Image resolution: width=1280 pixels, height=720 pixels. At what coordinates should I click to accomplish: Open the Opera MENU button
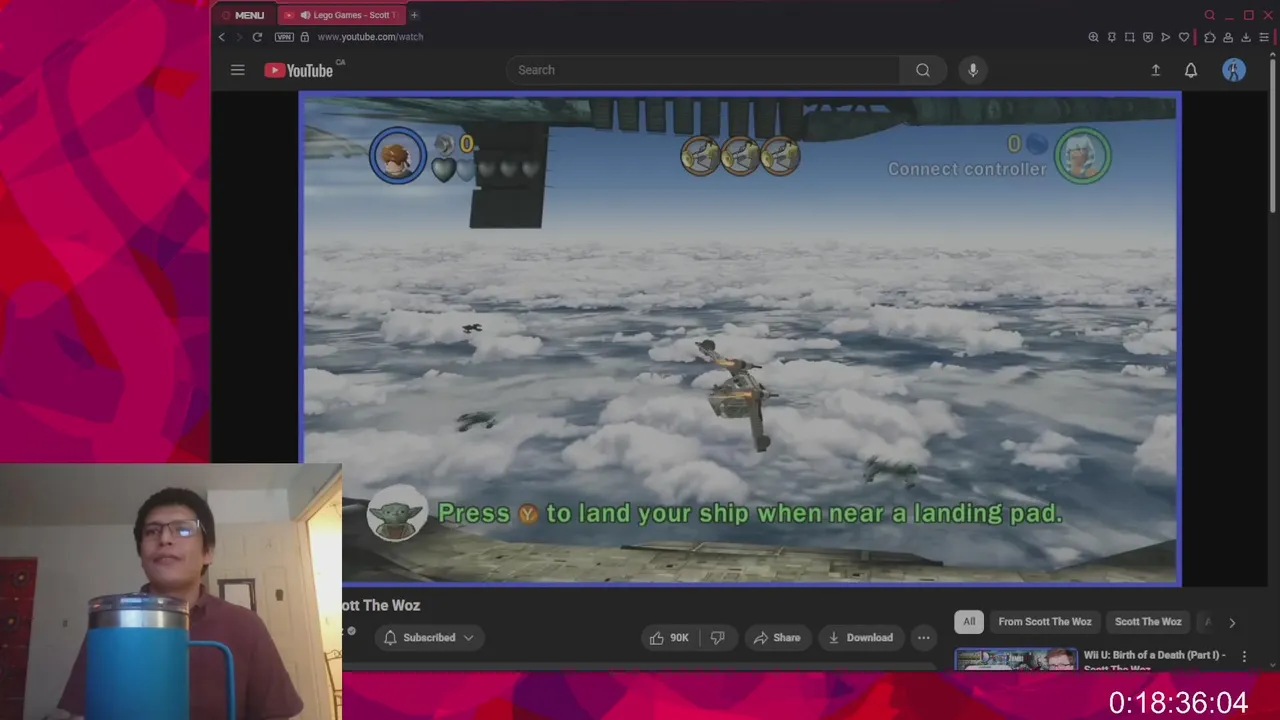point(242,15)
